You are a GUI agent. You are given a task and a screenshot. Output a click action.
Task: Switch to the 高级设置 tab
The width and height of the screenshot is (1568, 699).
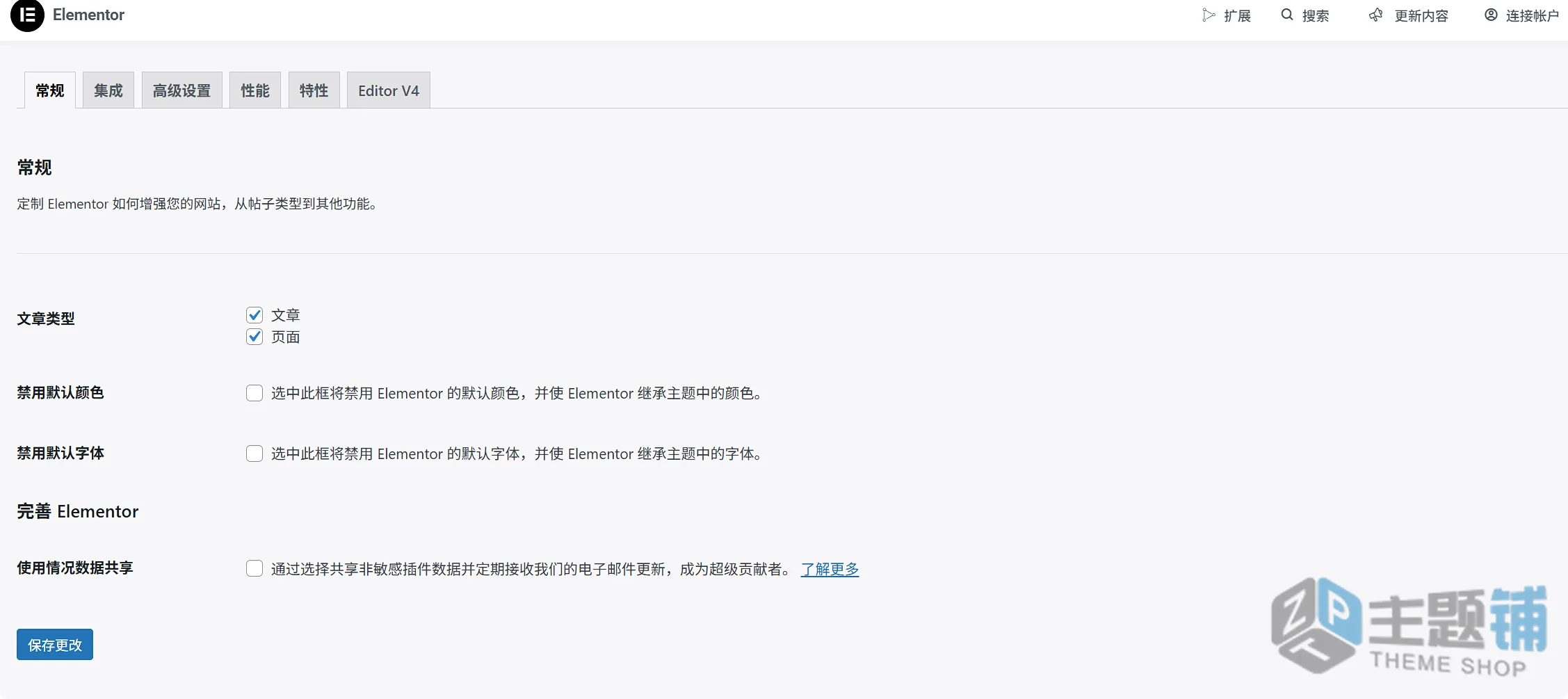point(182,90)
